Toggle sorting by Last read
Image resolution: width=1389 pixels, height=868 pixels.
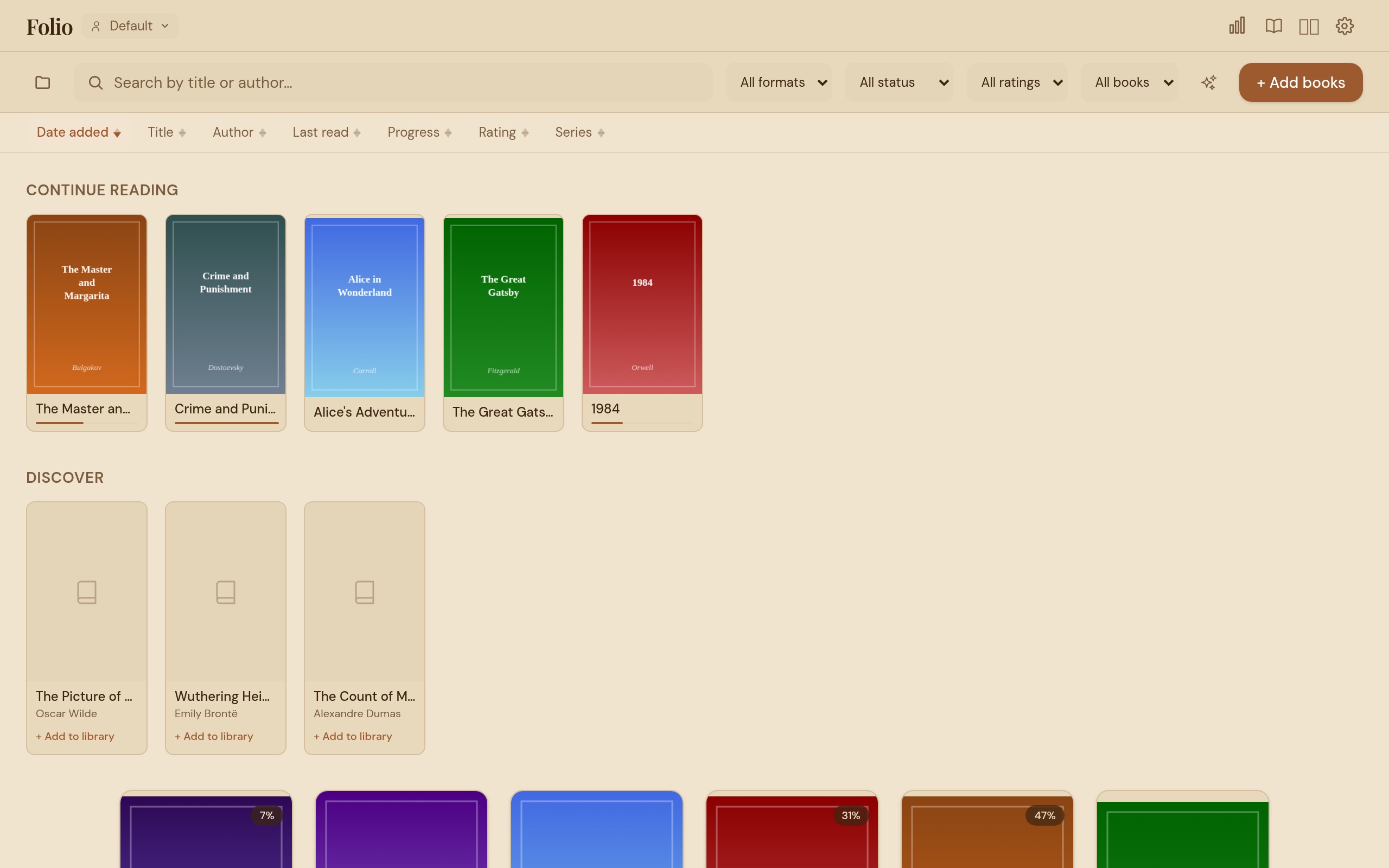tap(326, 132)
